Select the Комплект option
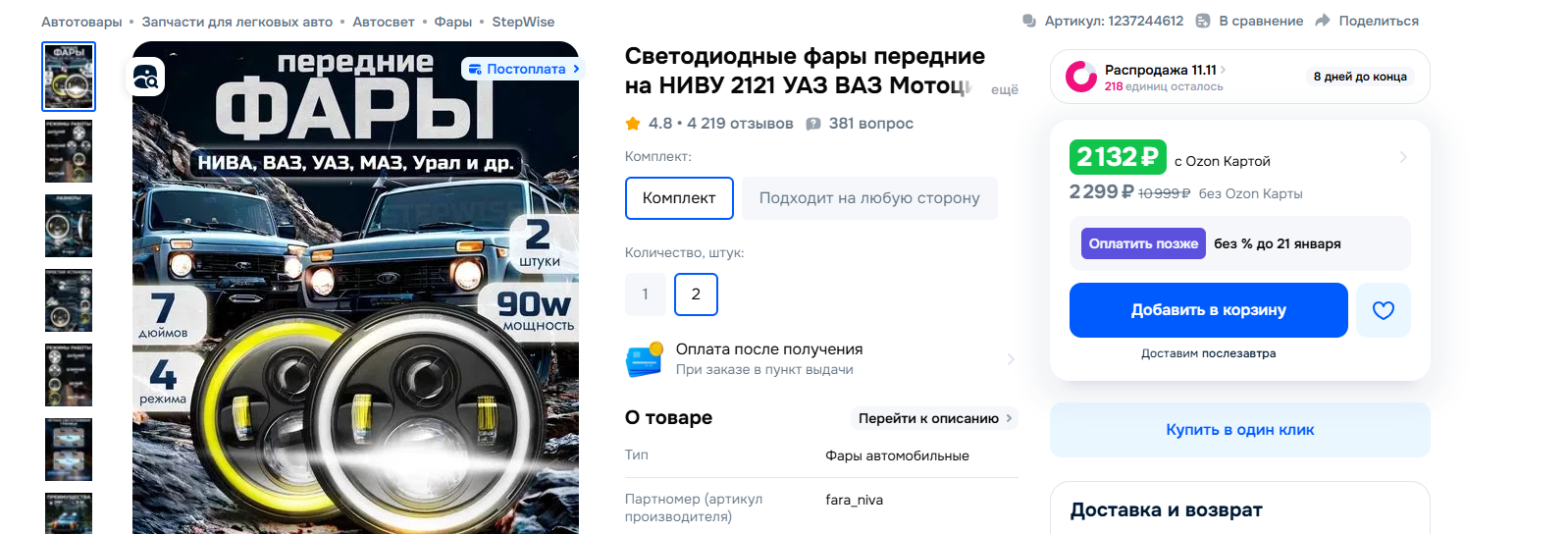1568x534 pixels. point(679,198)
